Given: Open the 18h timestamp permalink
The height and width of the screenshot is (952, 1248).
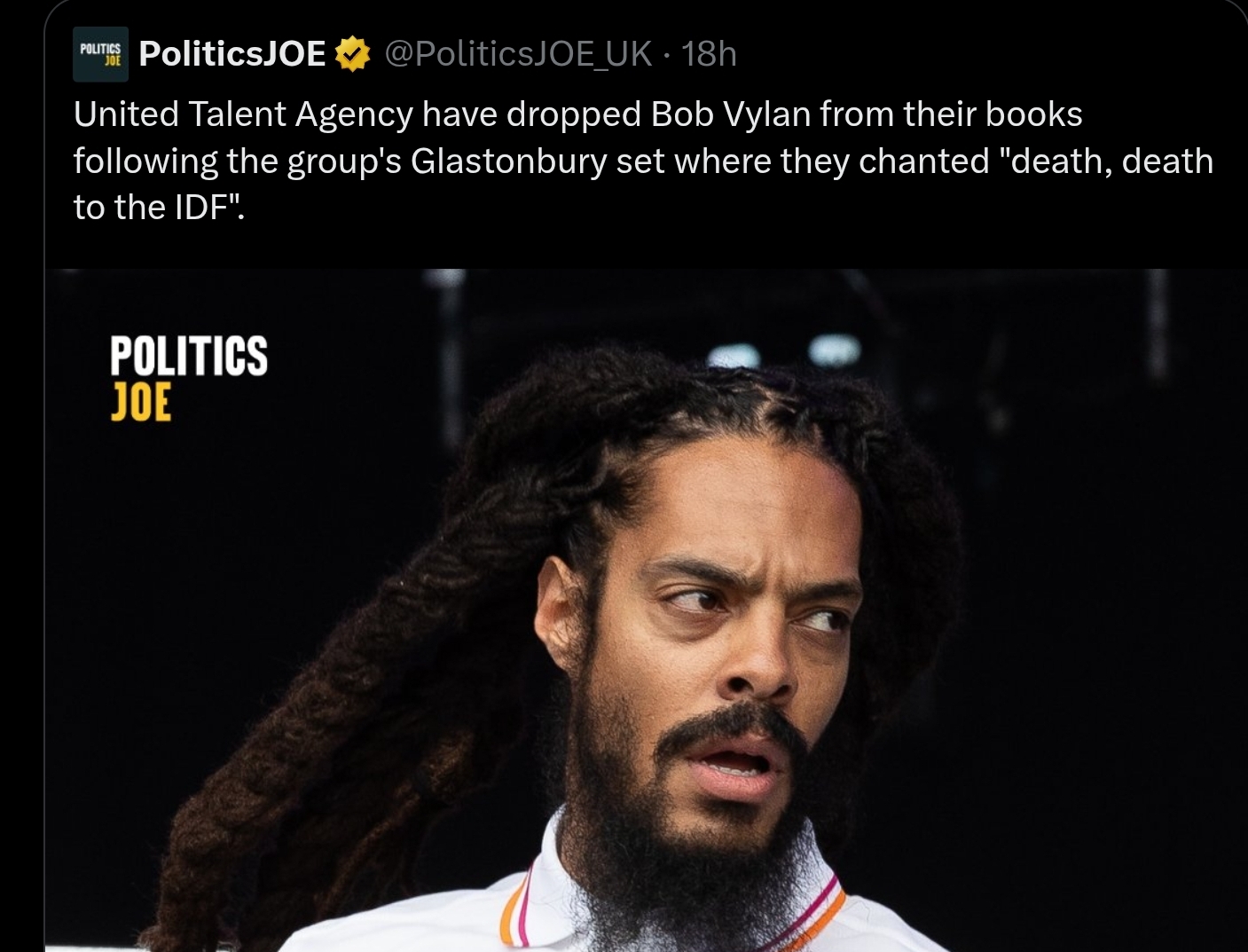Looking at the screenshot, I should tap(710, 54).
